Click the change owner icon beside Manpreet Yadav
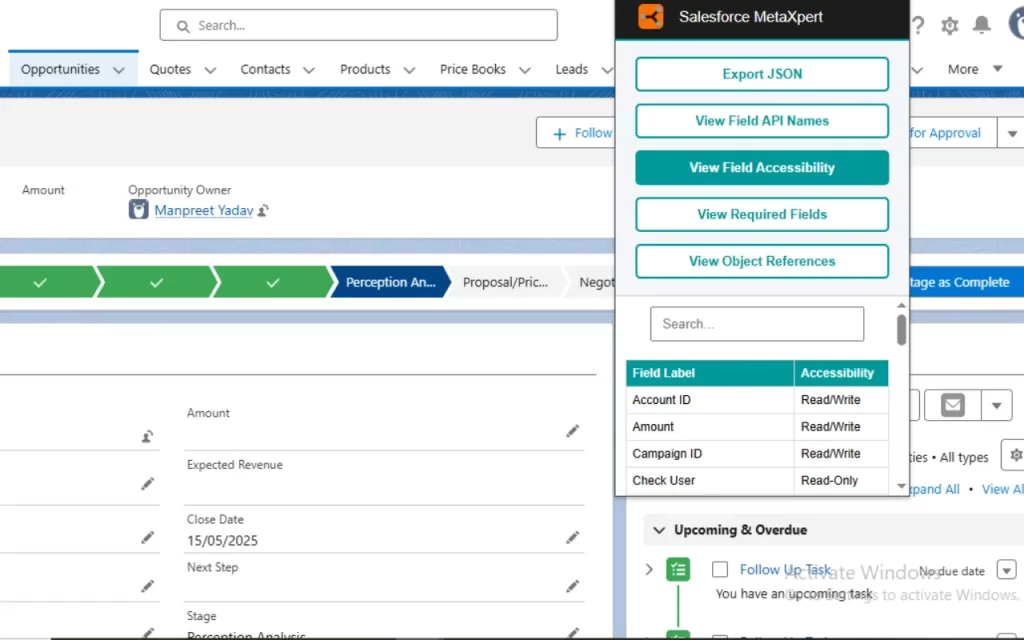This screenshot has height=640, width=1024. pyautogui.click(x=263, y=211)
